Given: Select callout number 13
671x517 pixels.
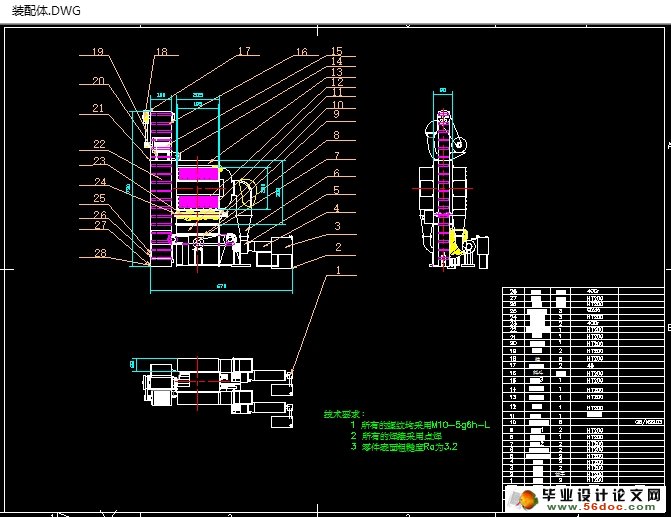Looking at the screenshot, I should tap(337, 72).
